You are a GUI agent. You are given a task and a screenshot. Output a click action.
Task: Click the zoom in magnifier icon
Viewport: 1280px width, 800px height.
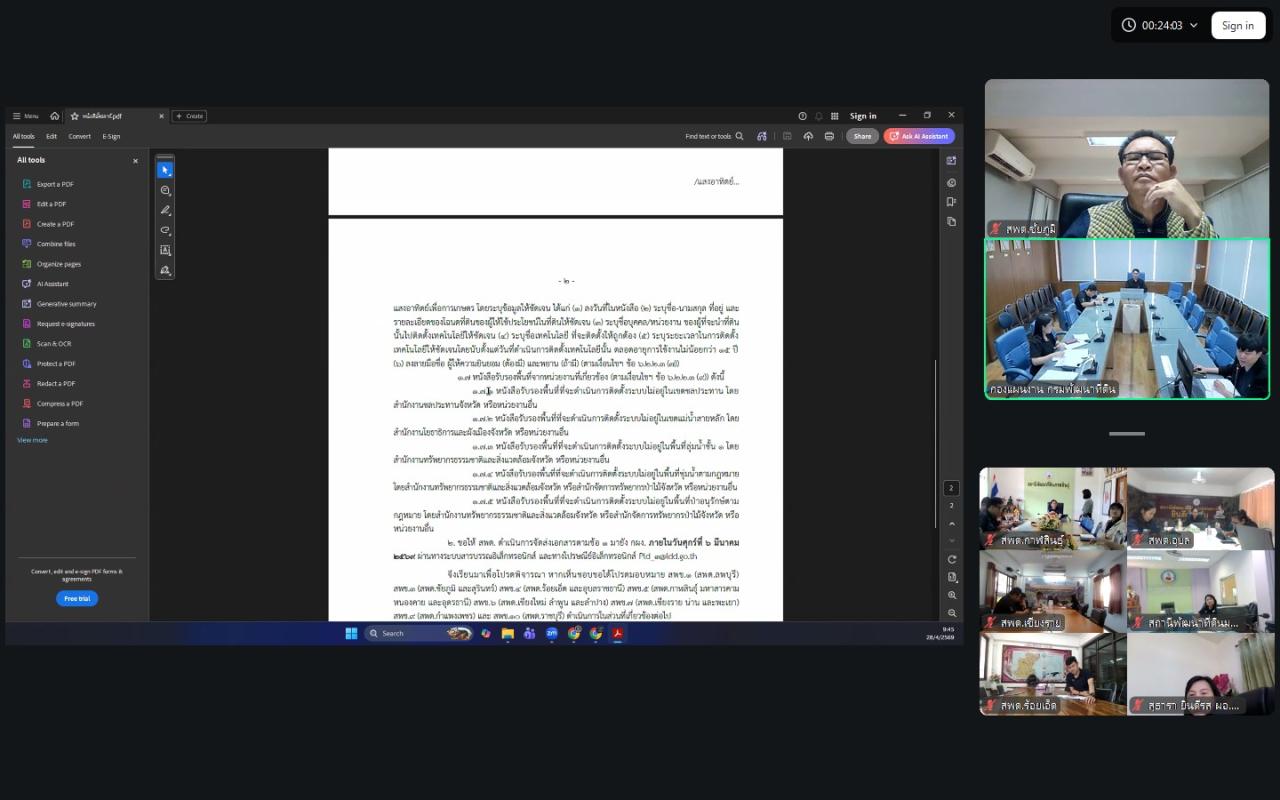click(952, 595)
